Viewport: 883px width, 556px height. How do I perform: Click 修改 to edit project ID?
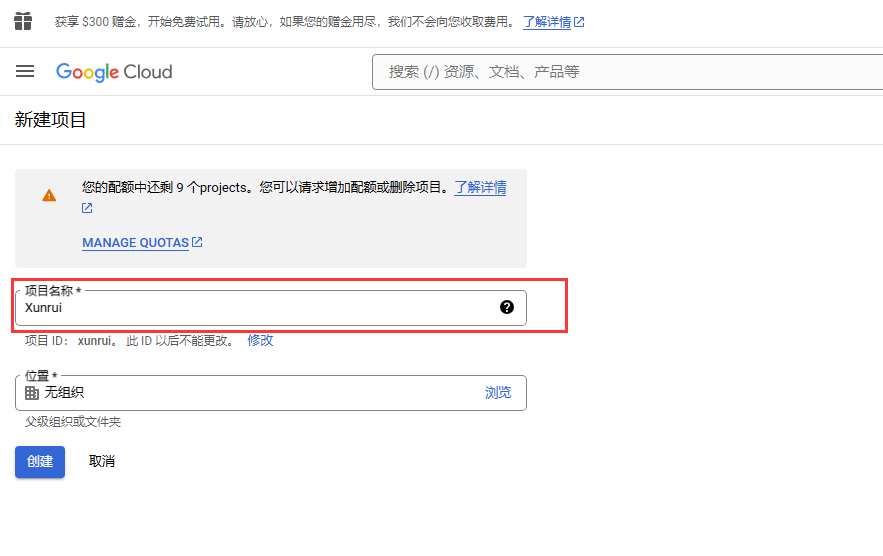pos(260,340)
